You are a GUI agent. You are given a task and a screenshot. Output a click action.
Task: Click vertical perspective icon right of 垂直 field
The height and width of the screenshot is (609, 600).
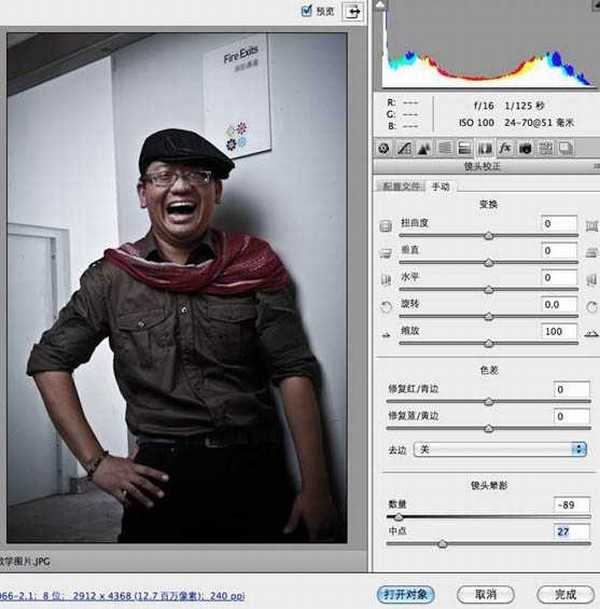[x=592, y=253]
